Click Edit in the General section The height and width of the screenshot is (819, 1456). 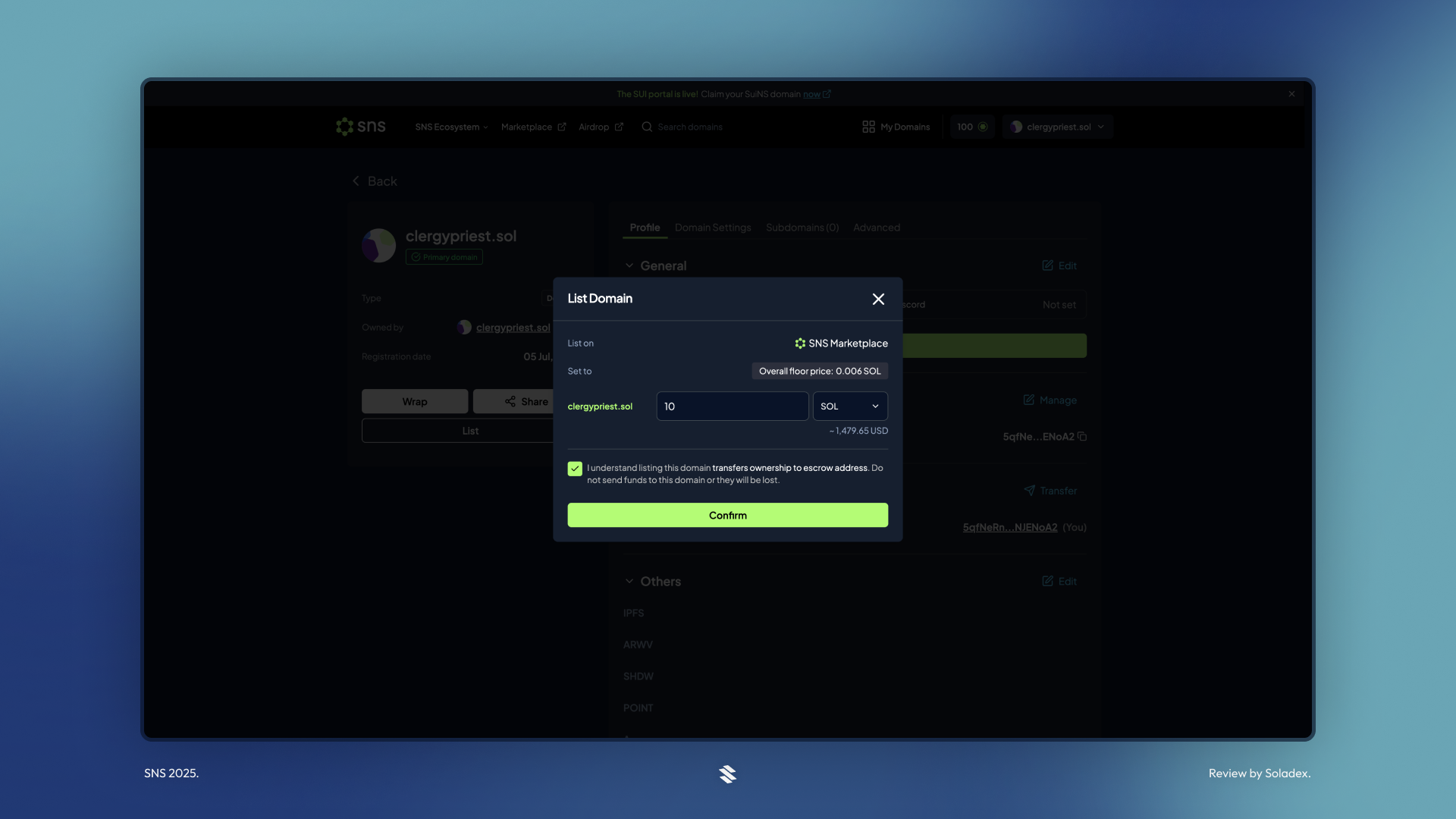click(1059, 265)
